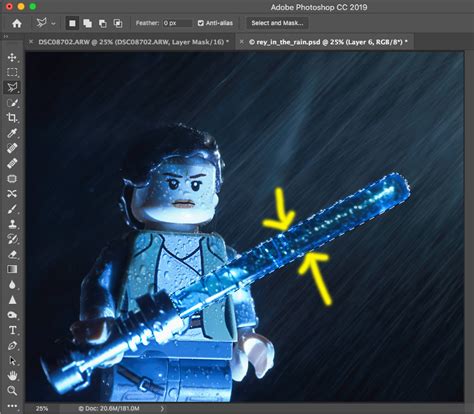Screen dimensions: 474x414
Task: Open Select and Mask workspace
Action: coord(277,23)
